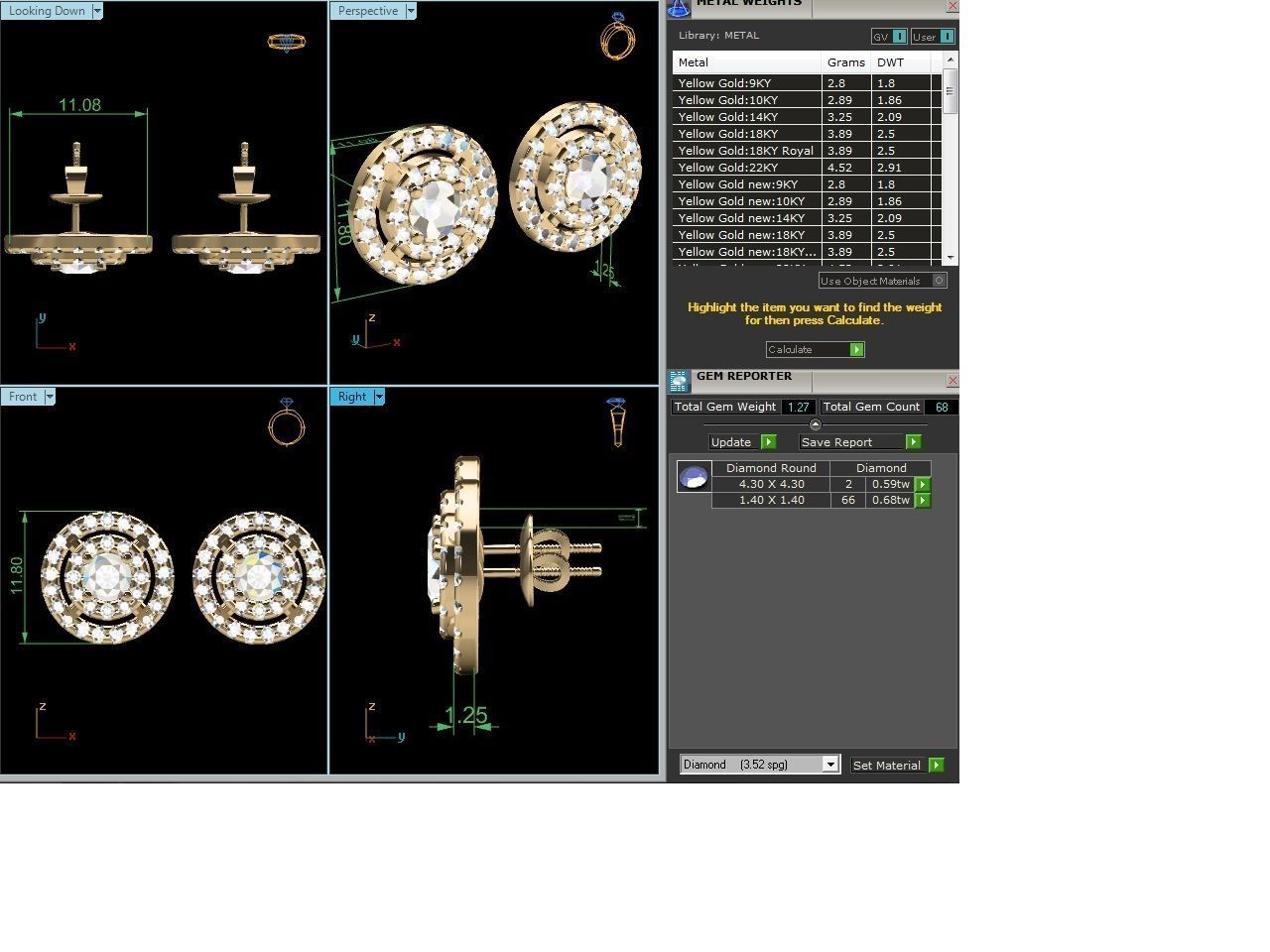Click the GEM REPORTER panel title tab
Screen dimensions: 1270x952
[744, 377]
